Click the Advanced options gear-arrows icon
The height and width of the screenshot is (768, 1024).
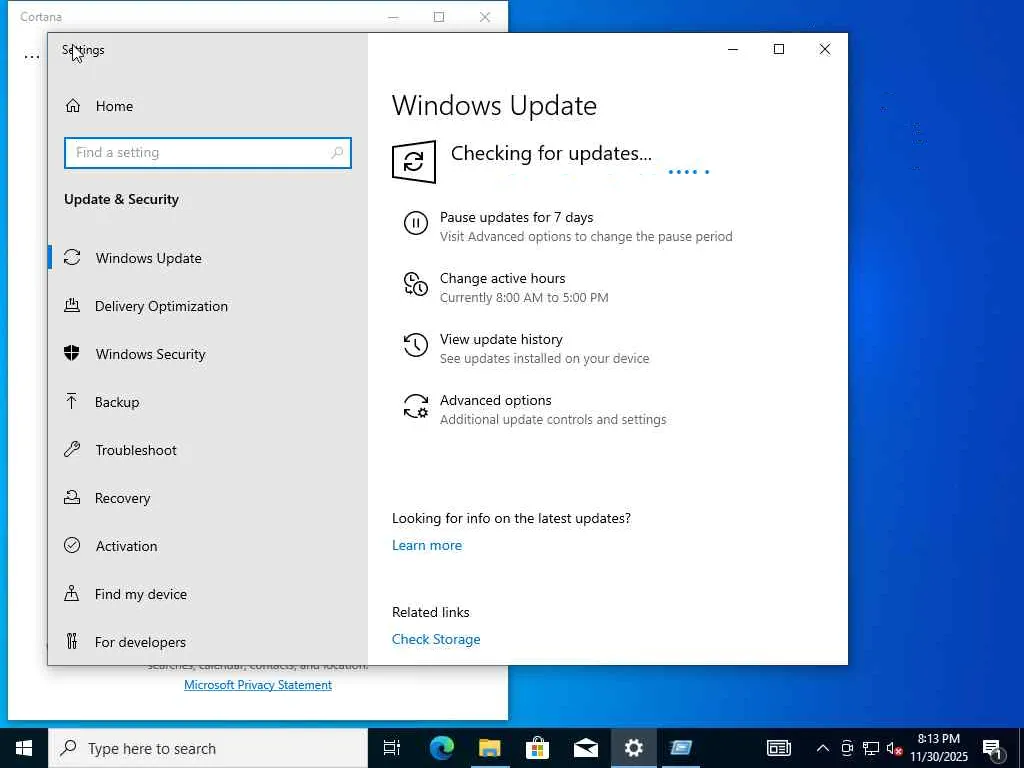(x=416, y=406)
